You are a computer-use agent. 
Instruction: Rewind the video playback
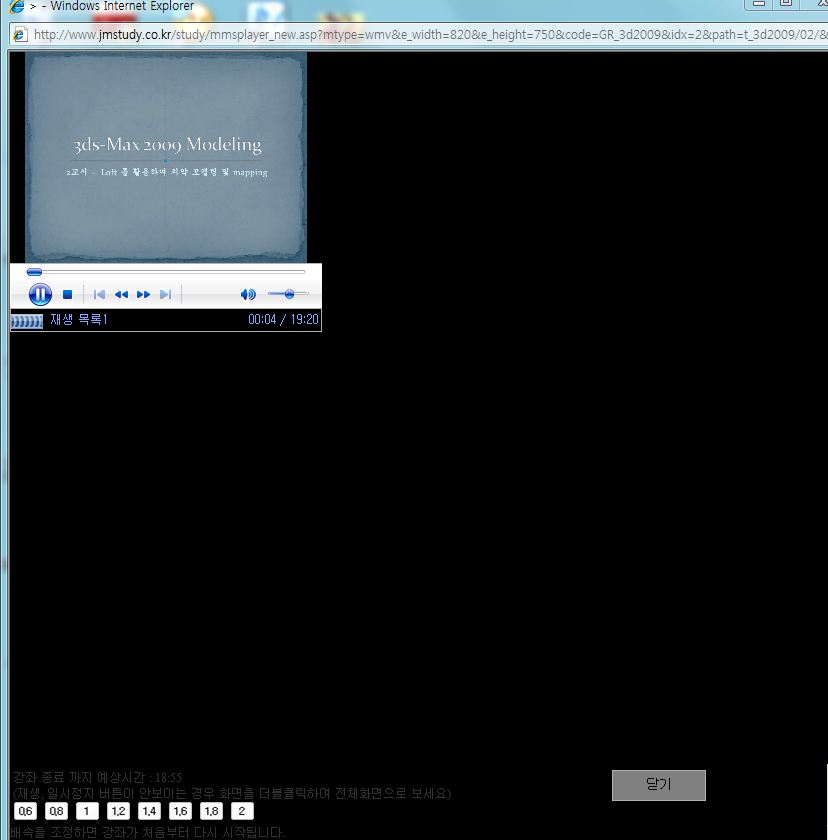pos(122,294)
